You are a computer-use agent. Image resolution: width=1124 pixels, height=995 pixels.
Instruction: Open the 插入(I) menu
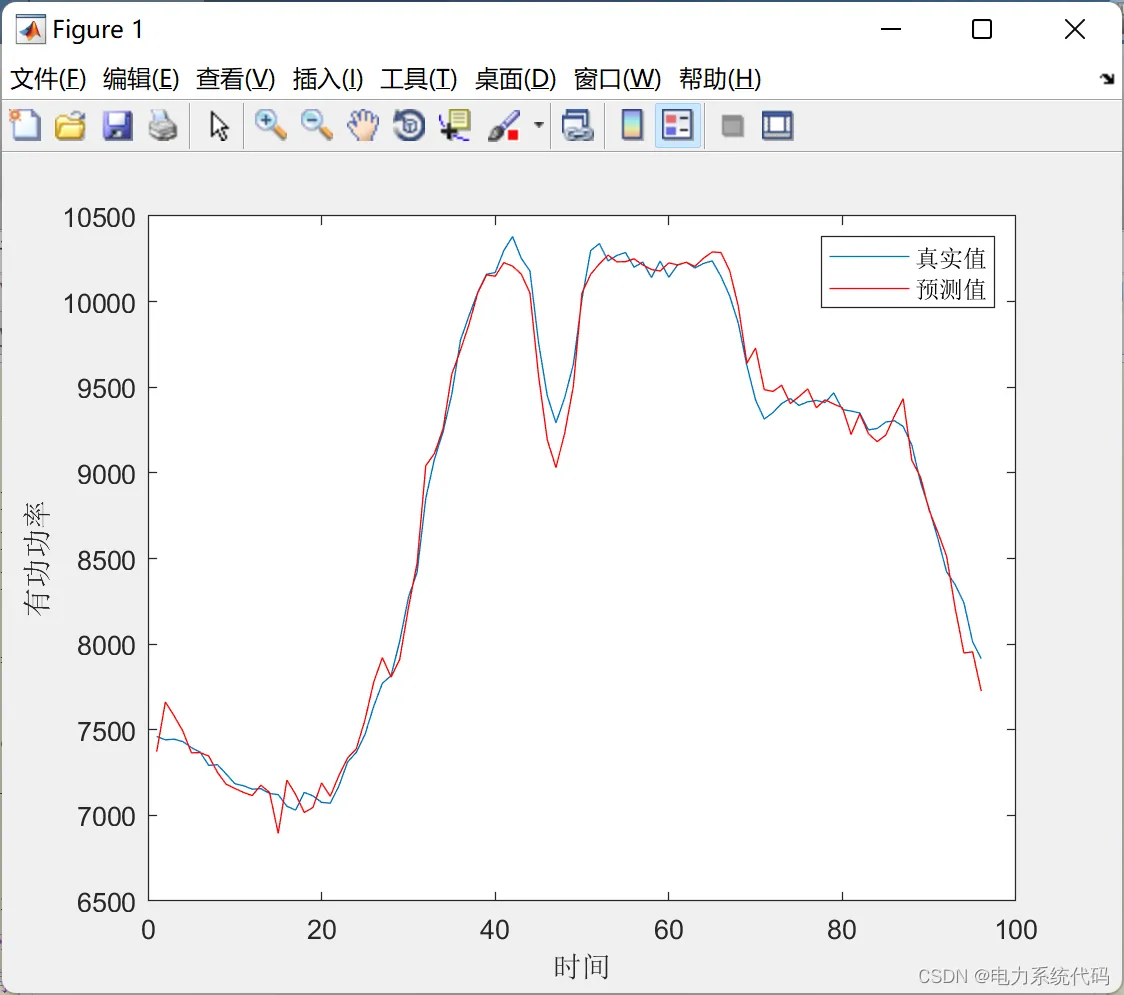click(x=328, y=79)
